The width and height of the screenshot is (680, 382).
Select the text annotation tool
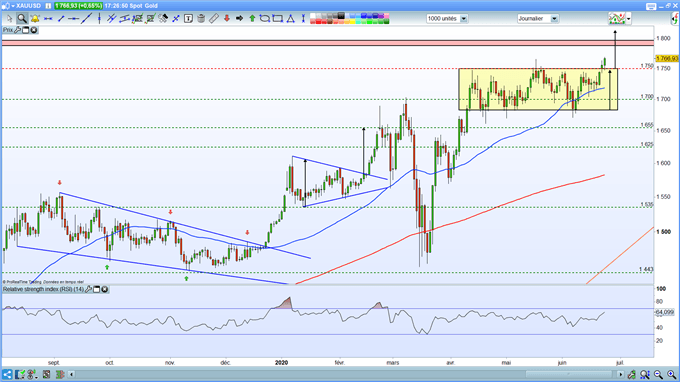188,19
